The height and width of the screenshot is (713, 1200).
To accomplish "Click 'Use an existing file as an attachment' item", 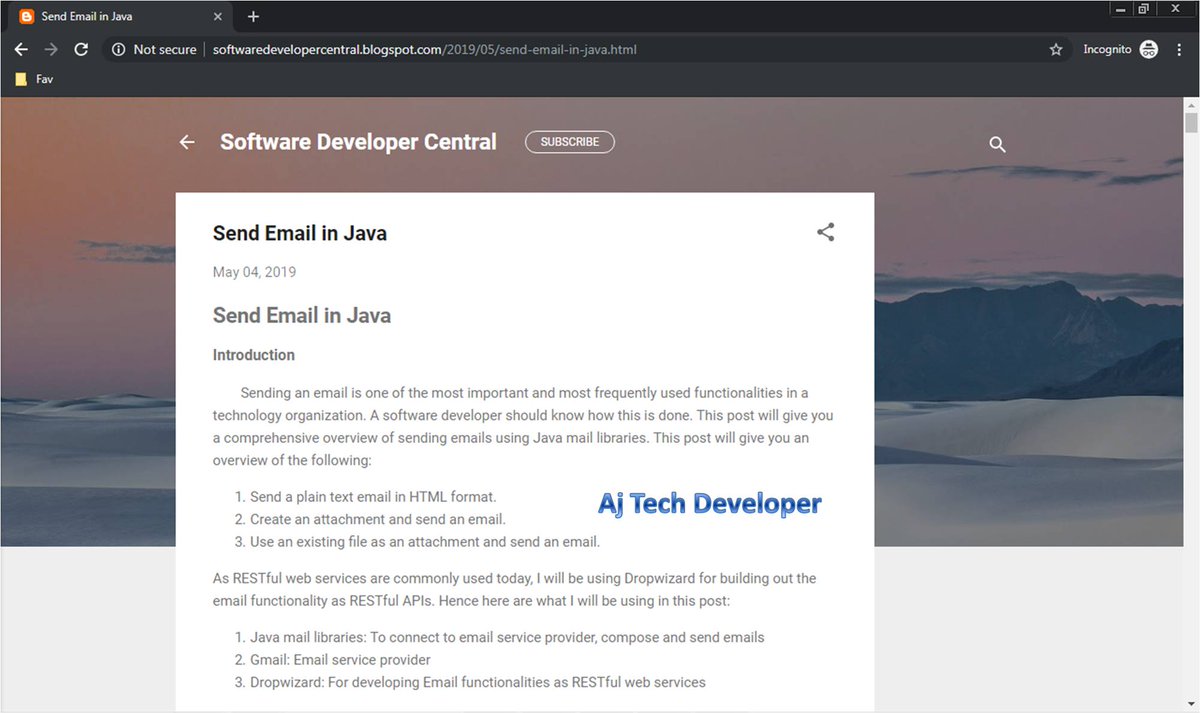I will 425,542.
